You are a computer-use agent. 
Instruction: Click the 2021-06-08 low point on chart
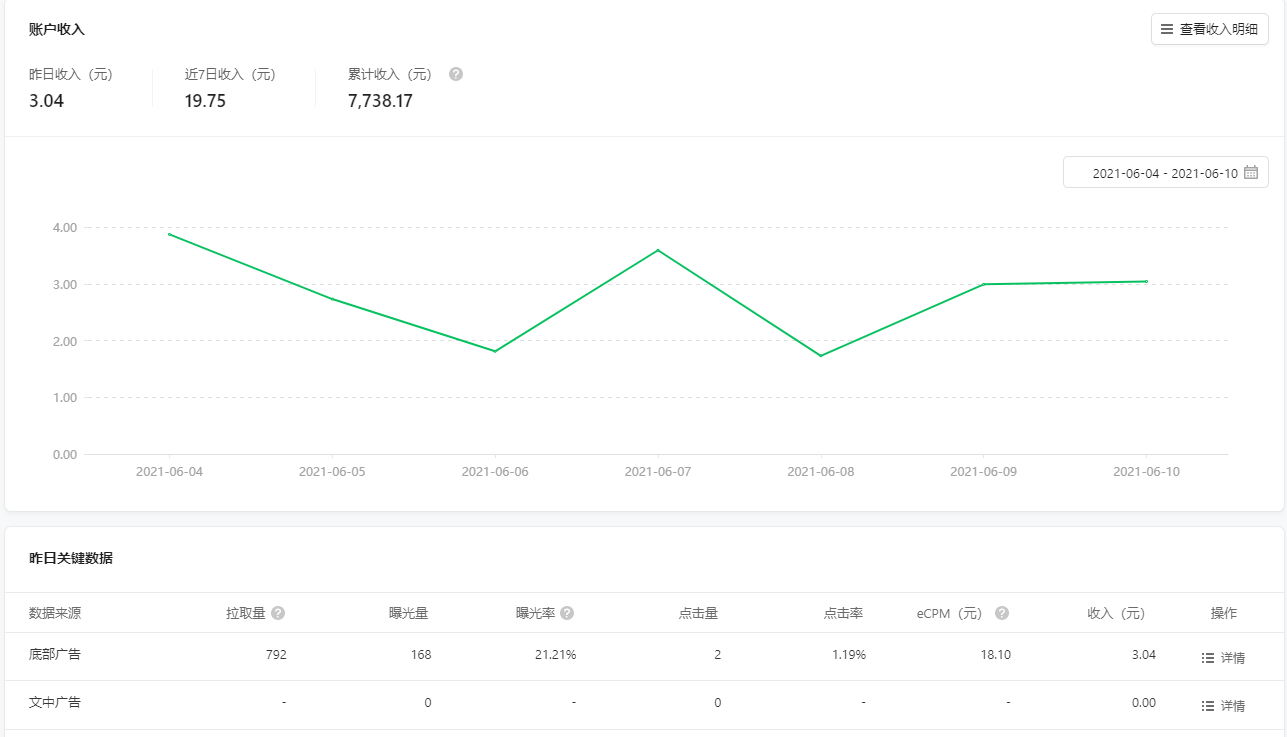point(821,356)
